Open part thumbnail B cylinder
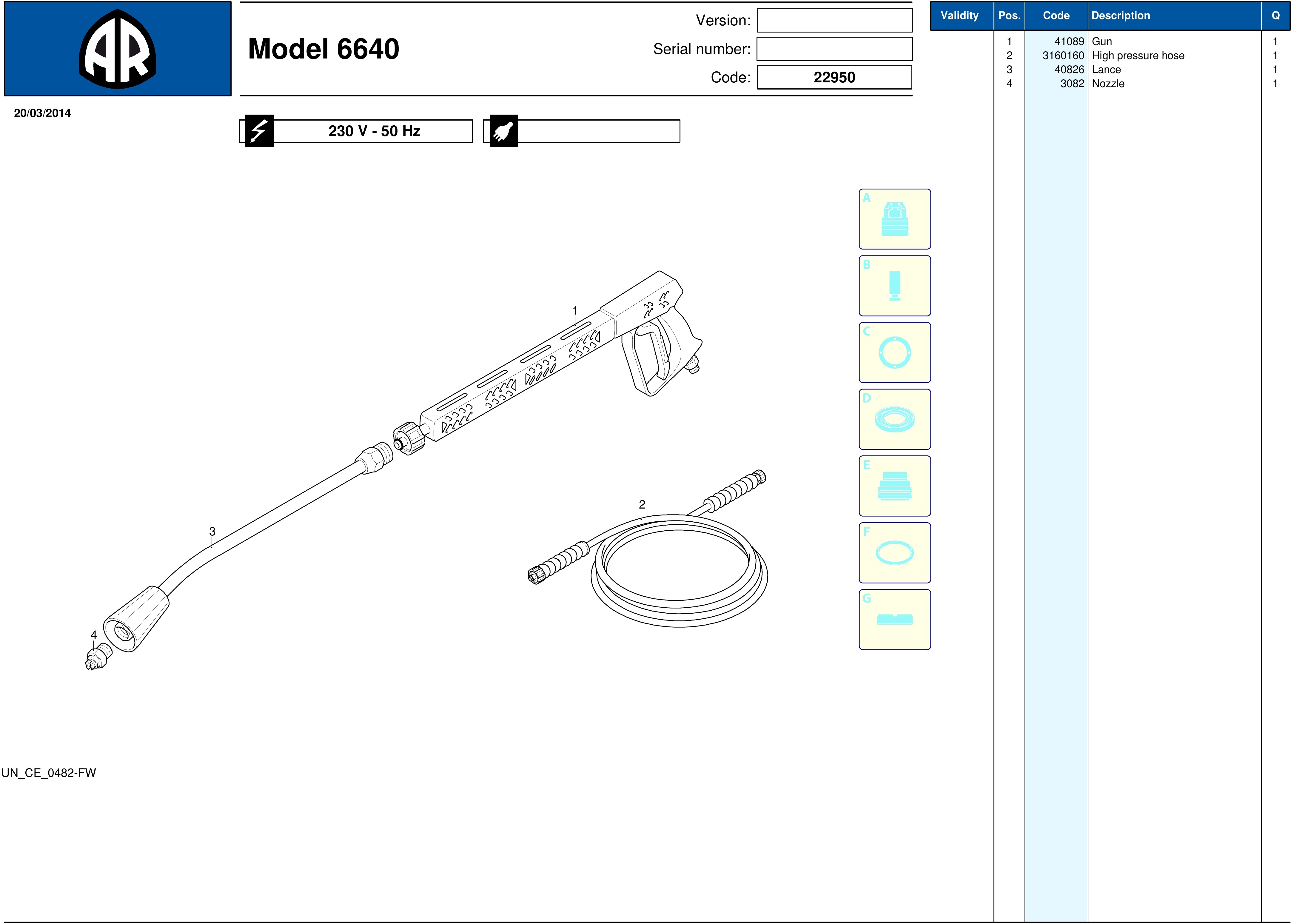Image resolution: width=1294 pixels, height=924 pixels. (894, 286)
